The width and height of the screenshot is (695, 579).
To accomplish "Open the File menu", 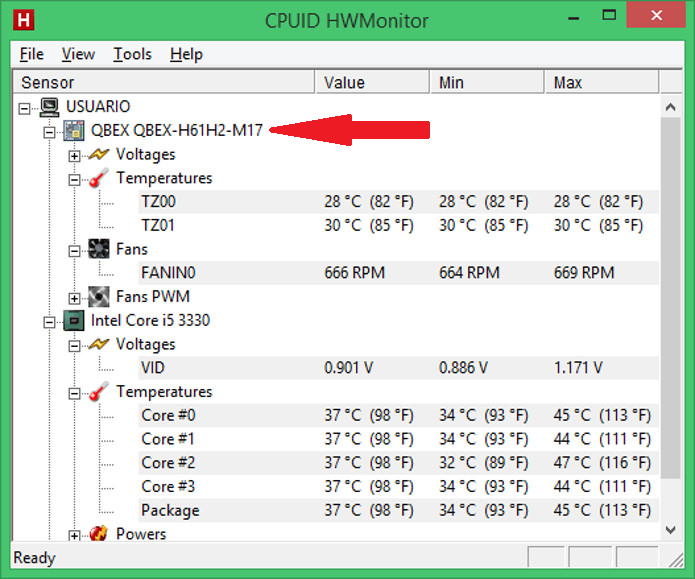I will 32,54.
